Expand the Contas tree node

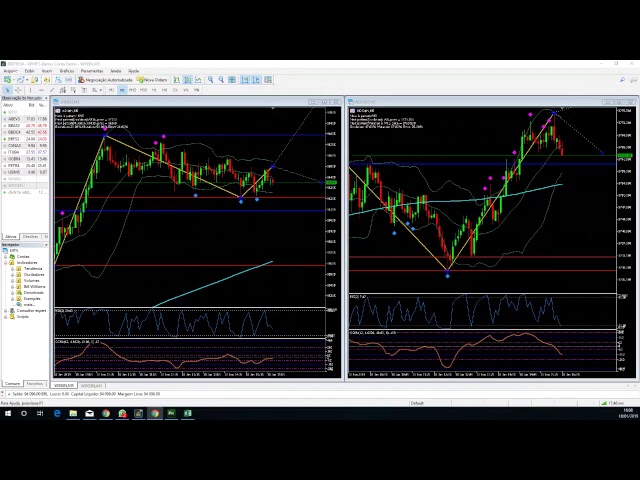[6, 257]
